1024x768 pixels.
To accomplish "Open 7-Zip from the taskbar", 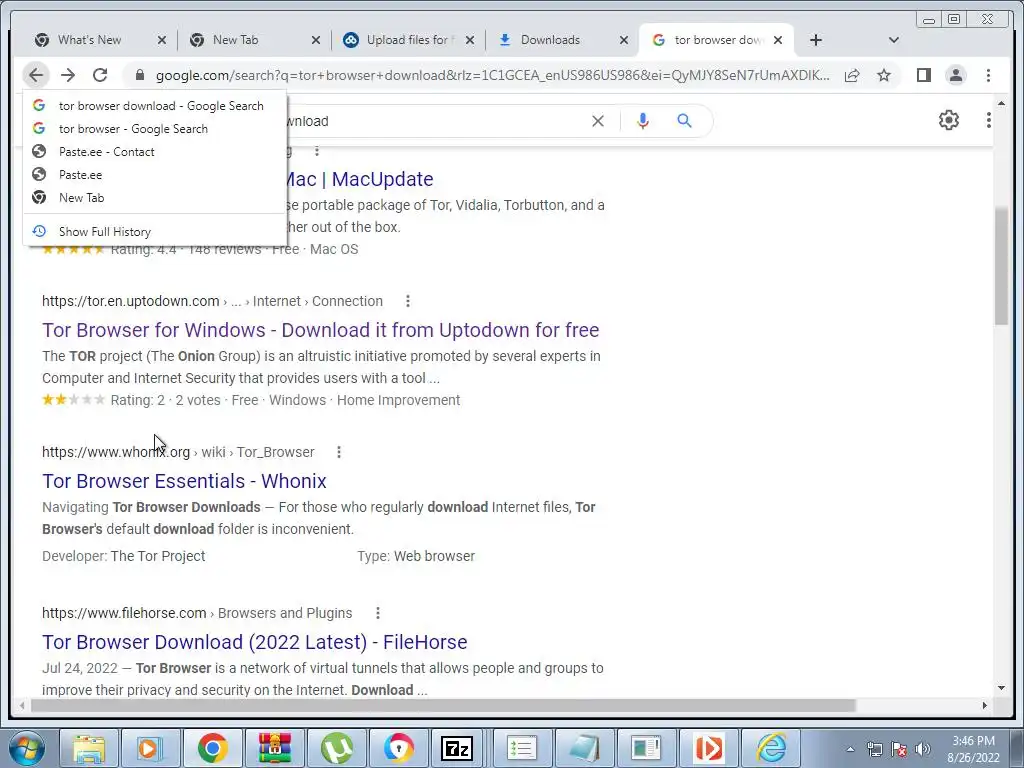I will (x=457, y=748).
